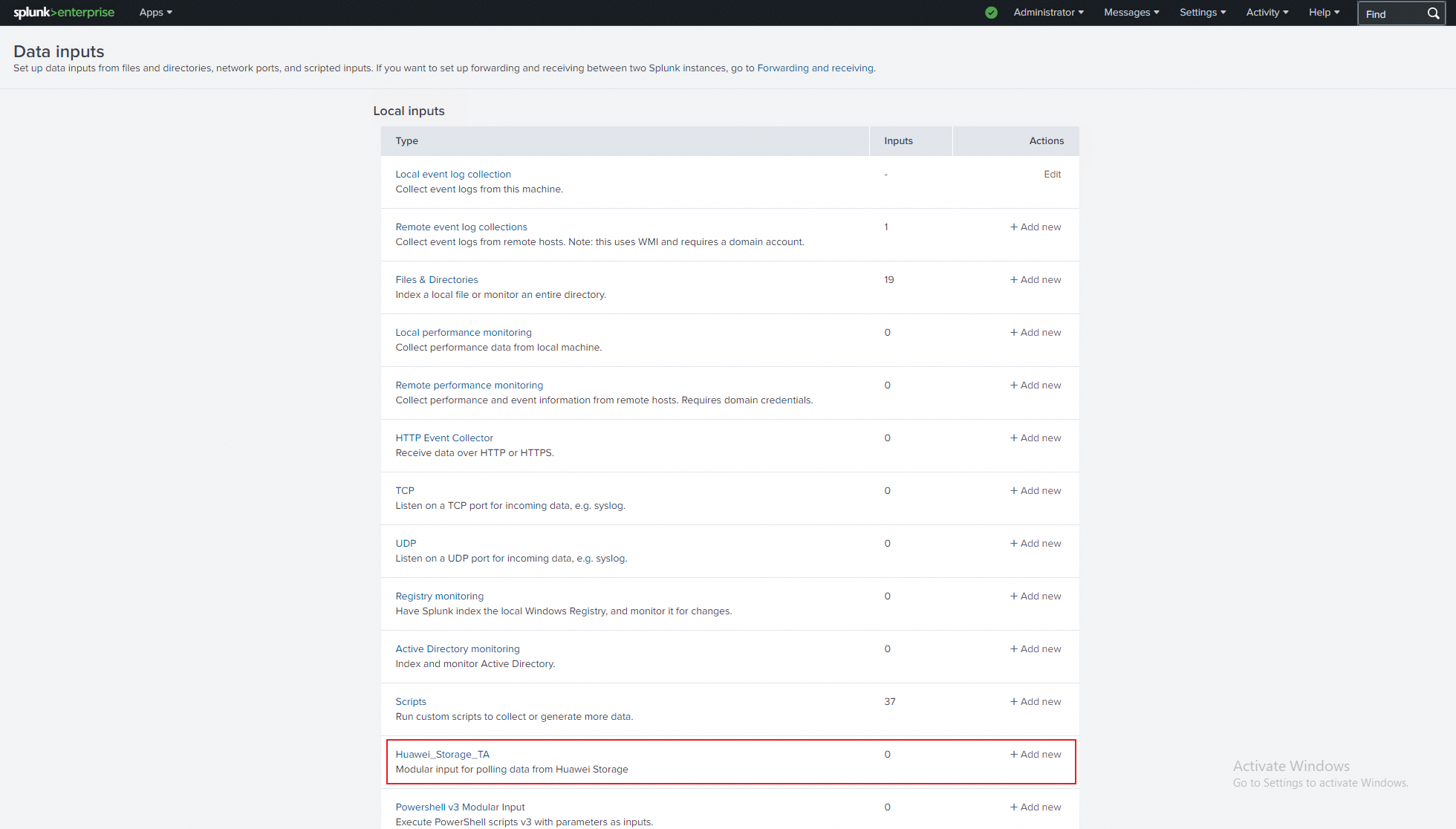Image resolution: width=1456 pixels, height=829 pixels.
Task: Open the Settings menu
Action: point(1203,13)
